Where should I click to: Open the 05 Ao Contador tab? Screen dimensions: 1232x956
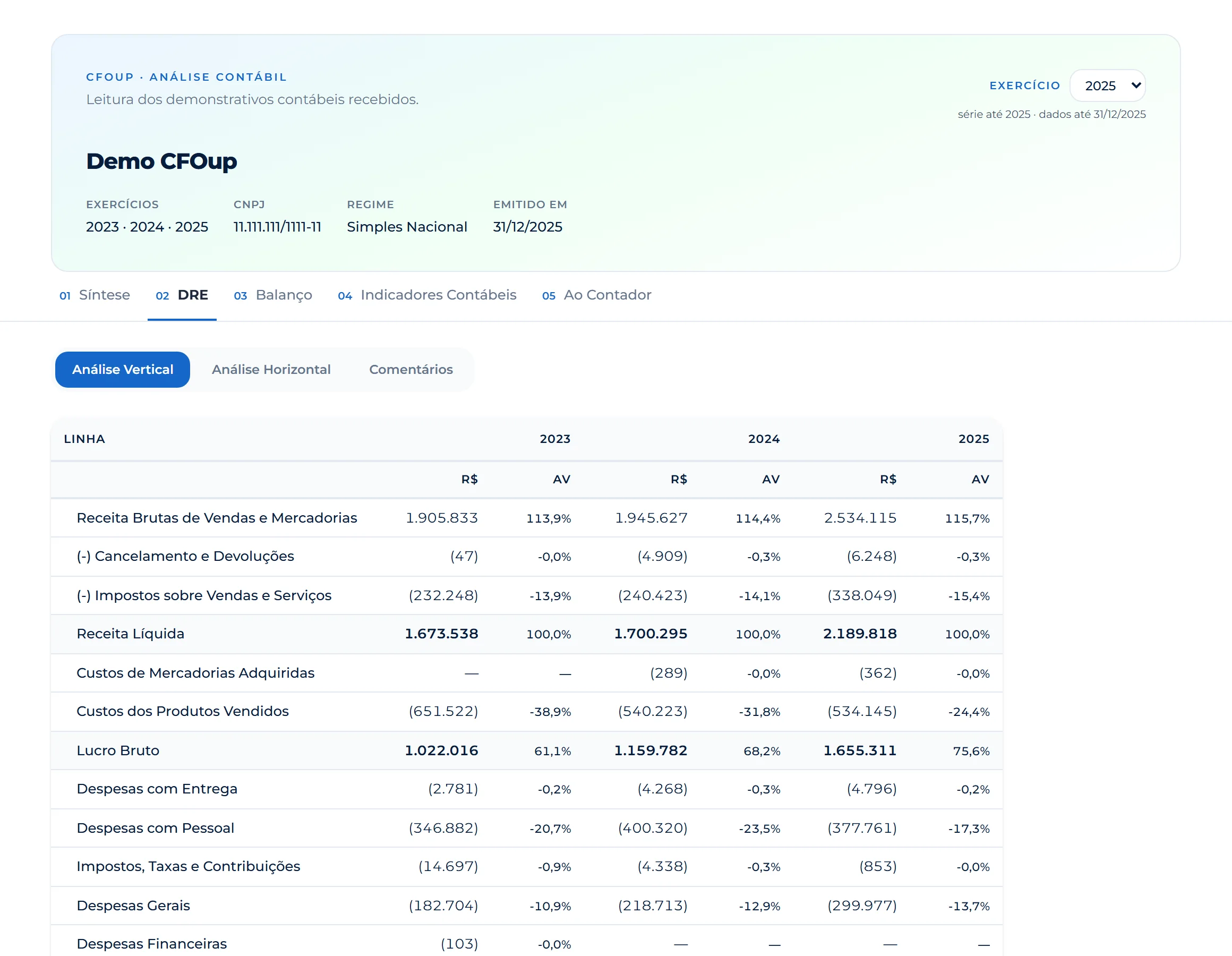coord(596,295)
